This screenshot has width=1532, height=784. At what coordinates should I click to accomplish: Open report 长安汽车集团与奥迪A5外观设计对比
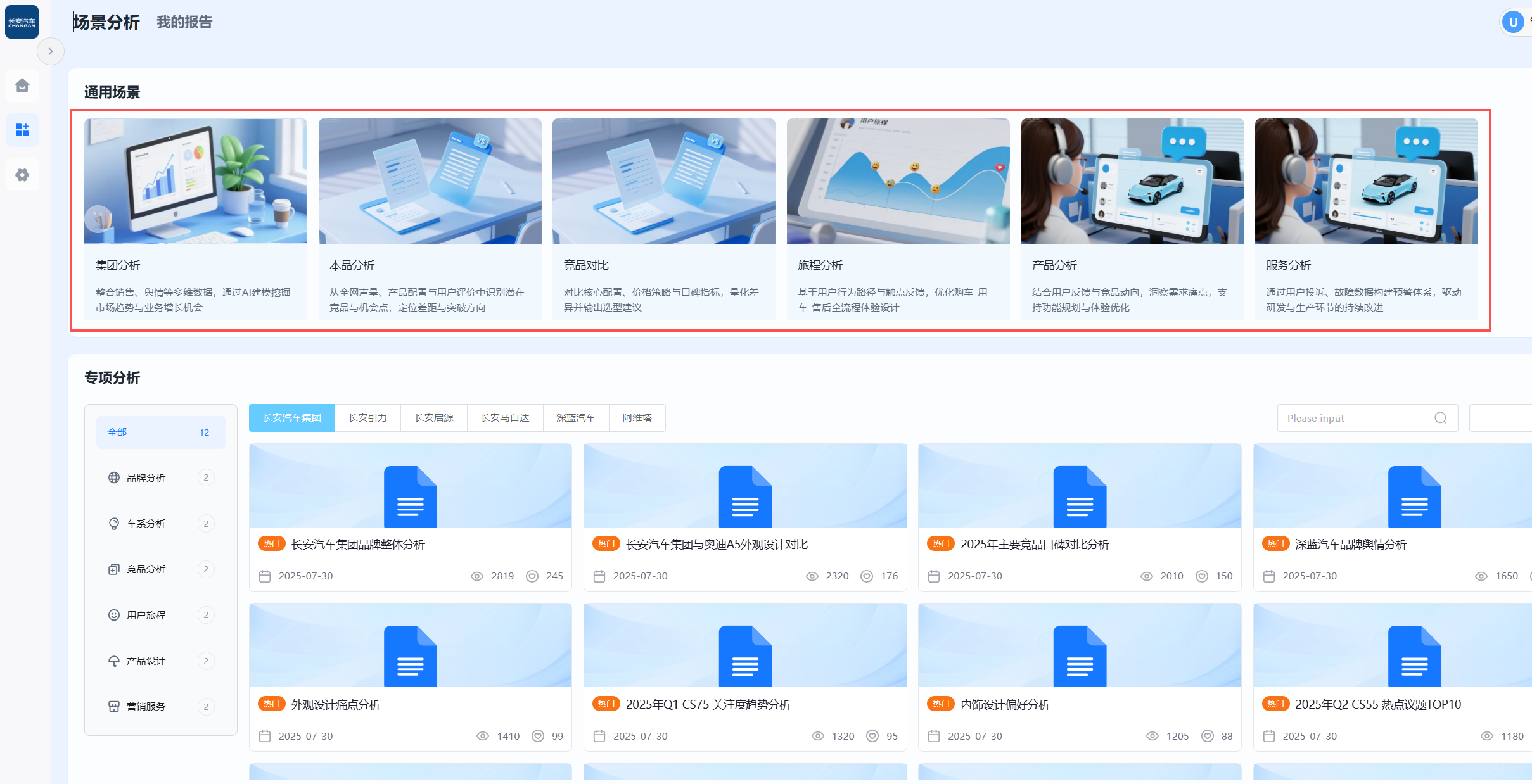click(717, 545)
